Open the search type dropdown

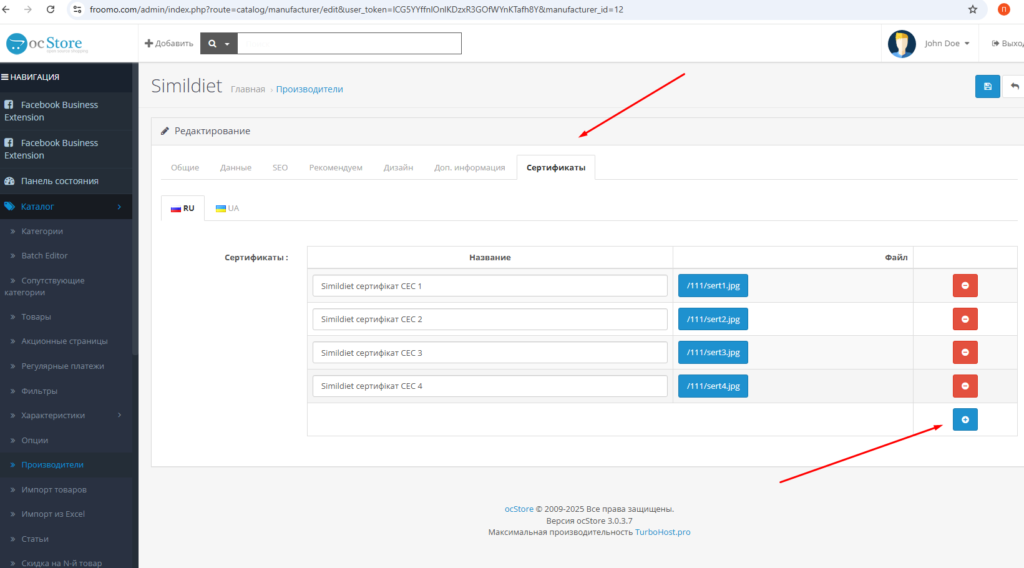[x=218, y=44]
